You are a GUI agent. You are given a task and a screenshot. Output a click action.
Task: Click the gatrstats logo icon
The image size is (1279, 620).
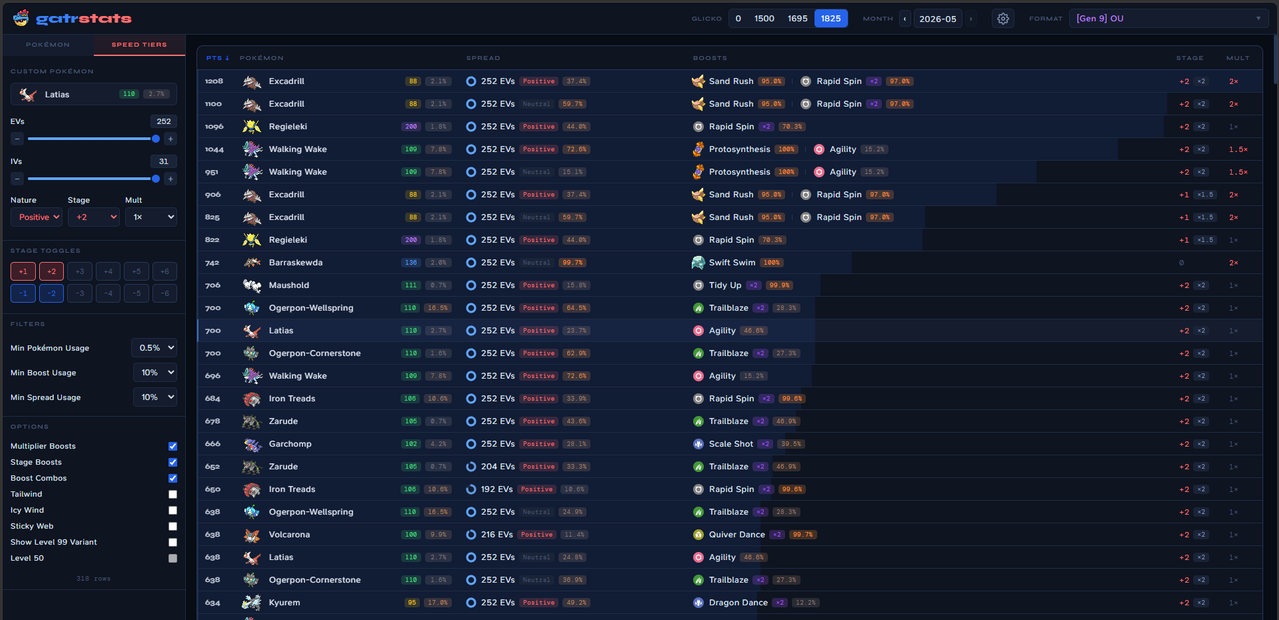coord(21,18)
